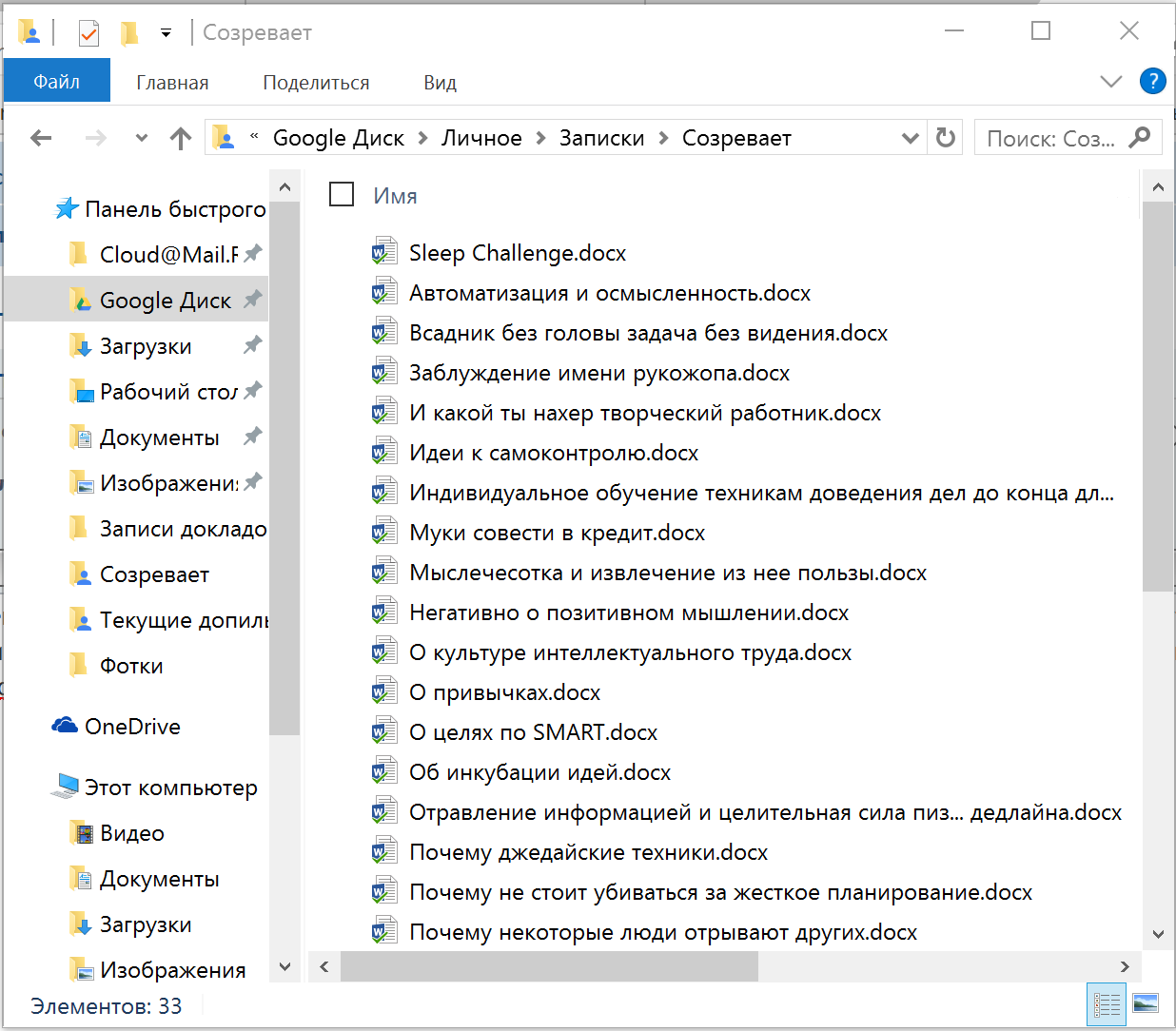Screen dimensions: 1176x1031
Task: Switch to the Вид ribbon tab
Action: tap(440, 83)
